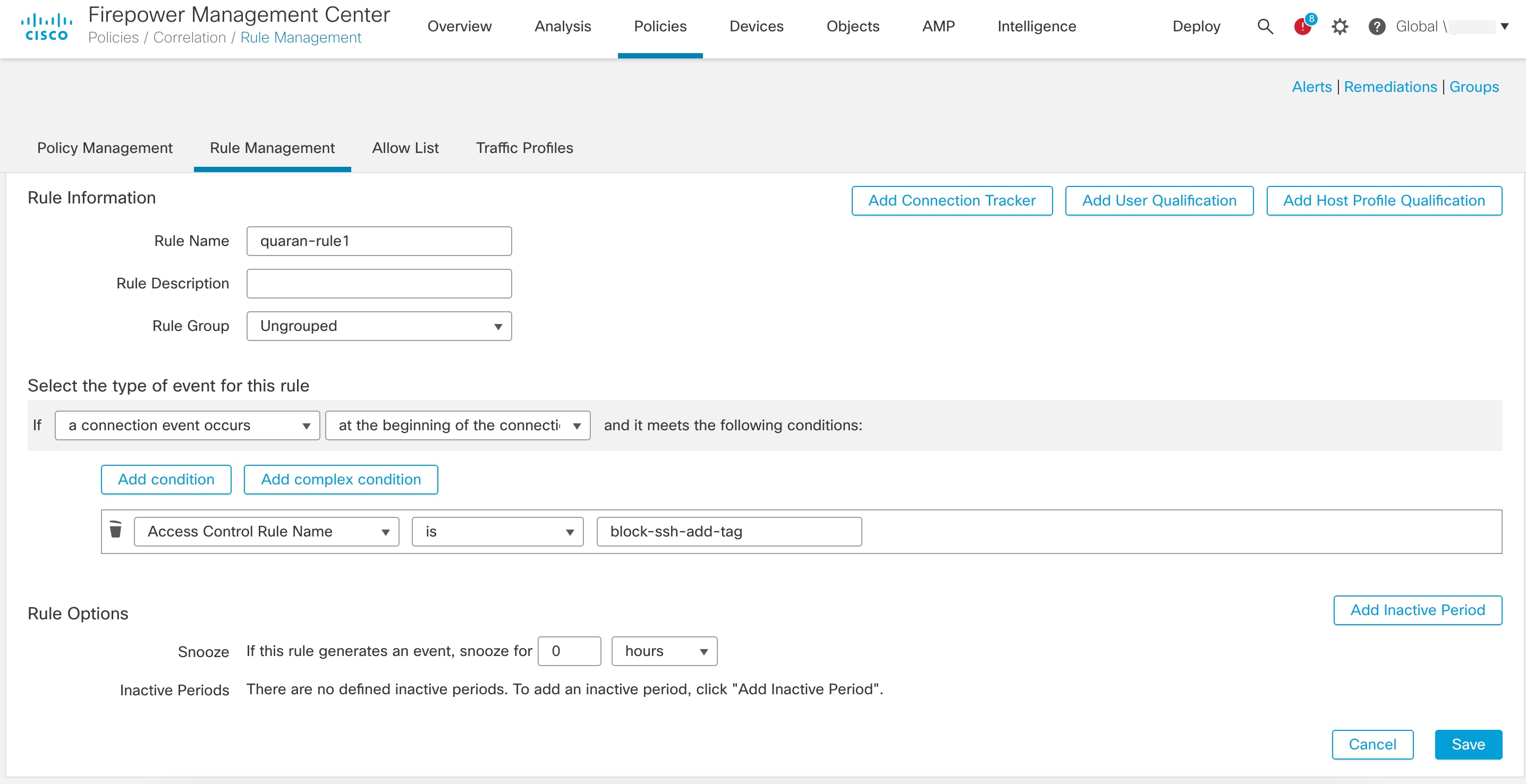Add a complex condition
The height and width of the screenshot is (784, 1526).
click(x=340, y=480)
